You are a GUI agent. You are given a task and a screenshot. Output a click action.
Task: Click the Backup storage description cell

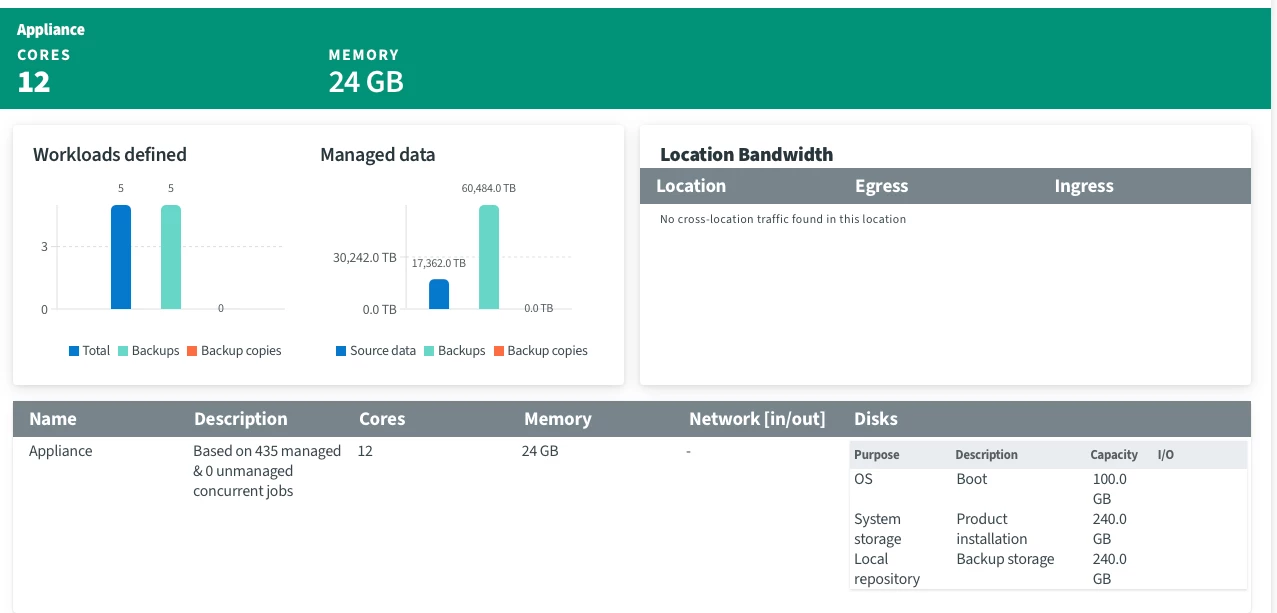click(1005, 559)
